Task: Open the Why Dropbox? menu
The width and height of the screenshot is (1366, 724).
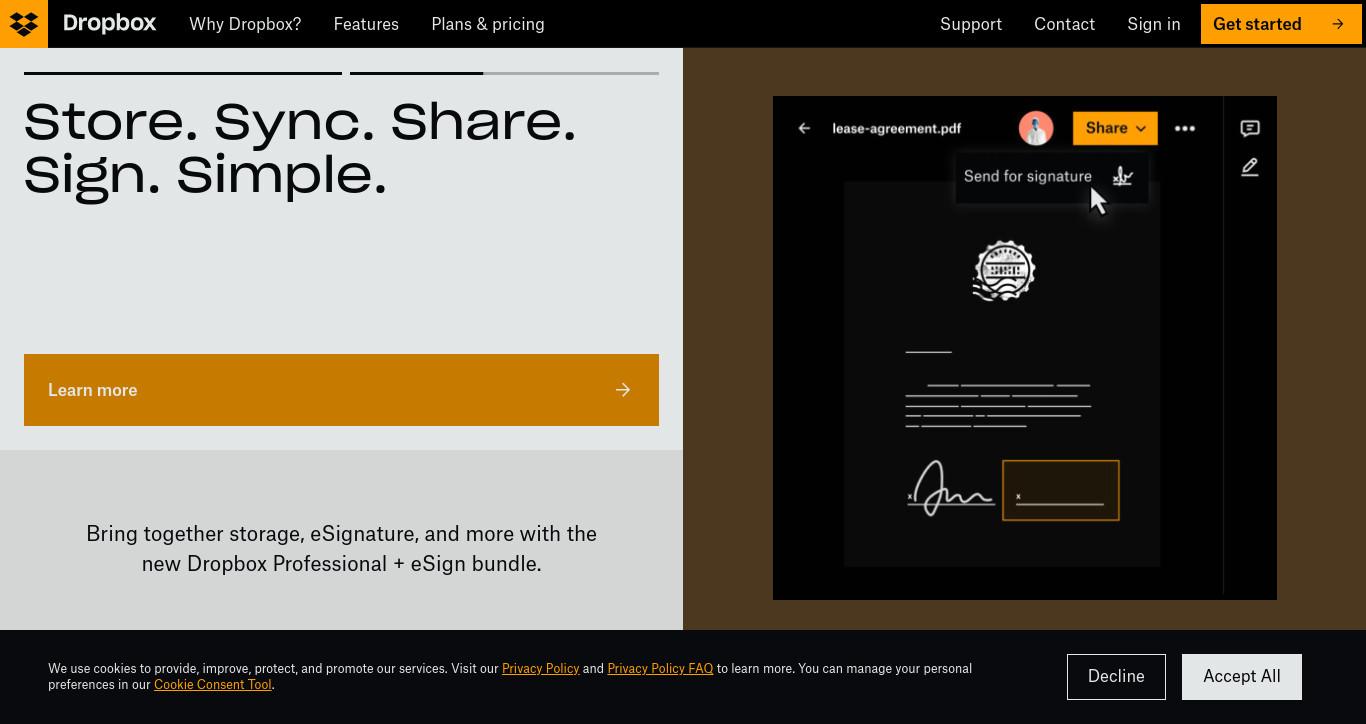Action: coord(245,24)
